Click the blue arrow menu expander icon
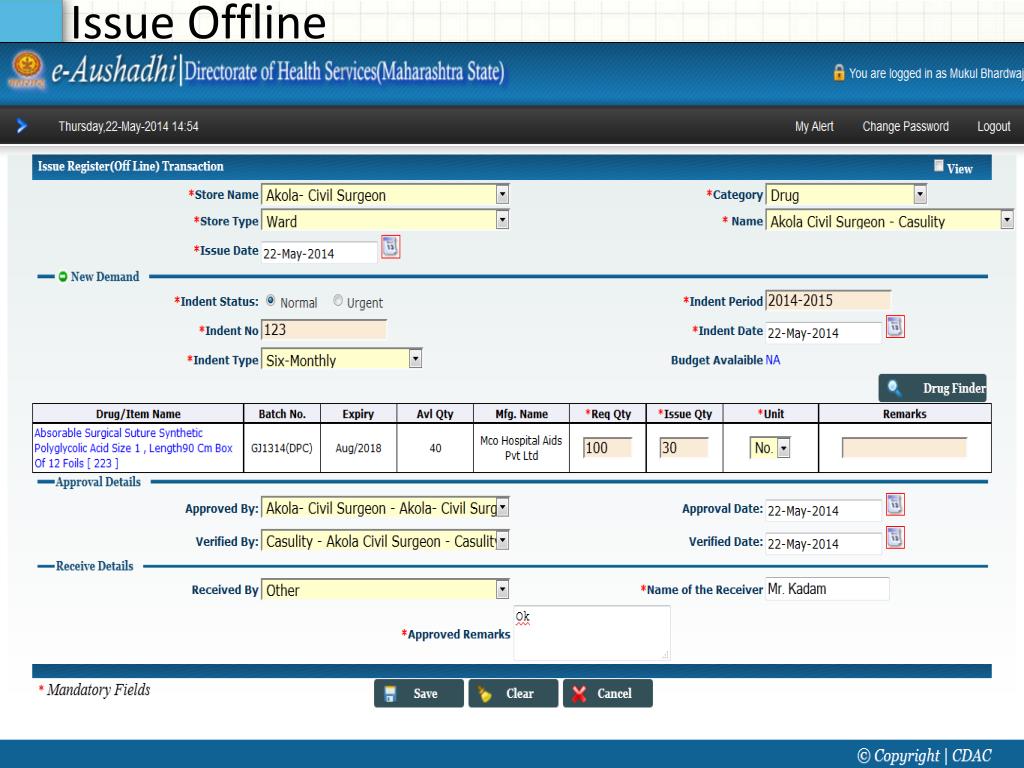 coord(22,125)
